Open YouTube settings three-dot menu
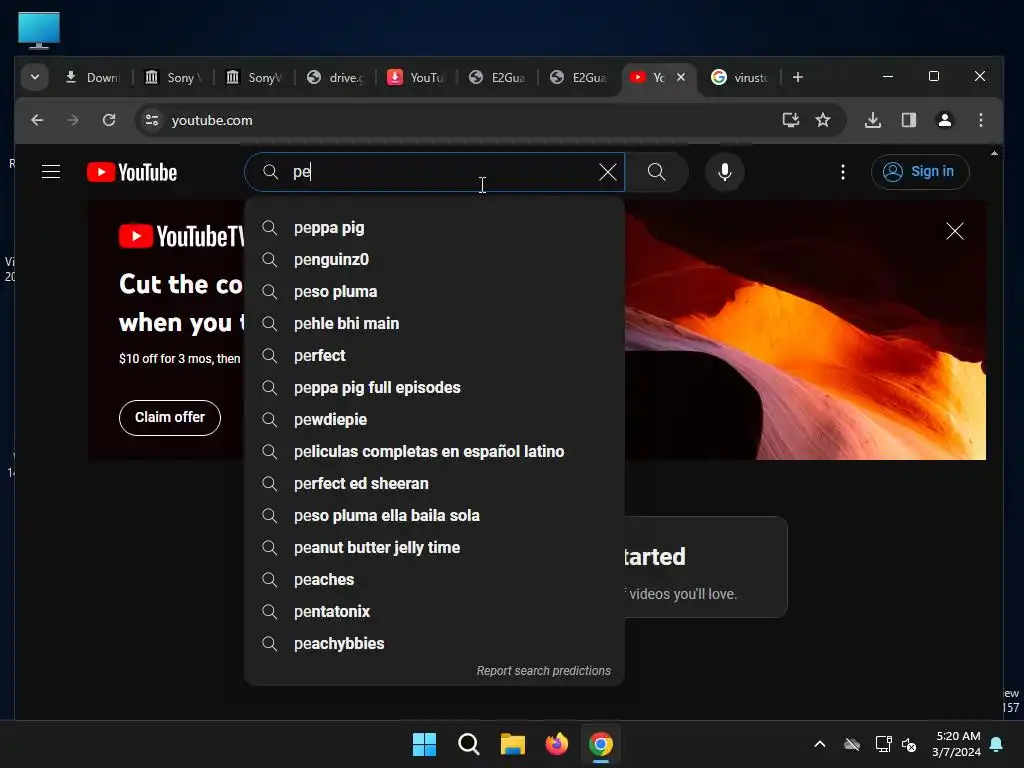This screenshot has width=1024, height=768. [842, 172]
